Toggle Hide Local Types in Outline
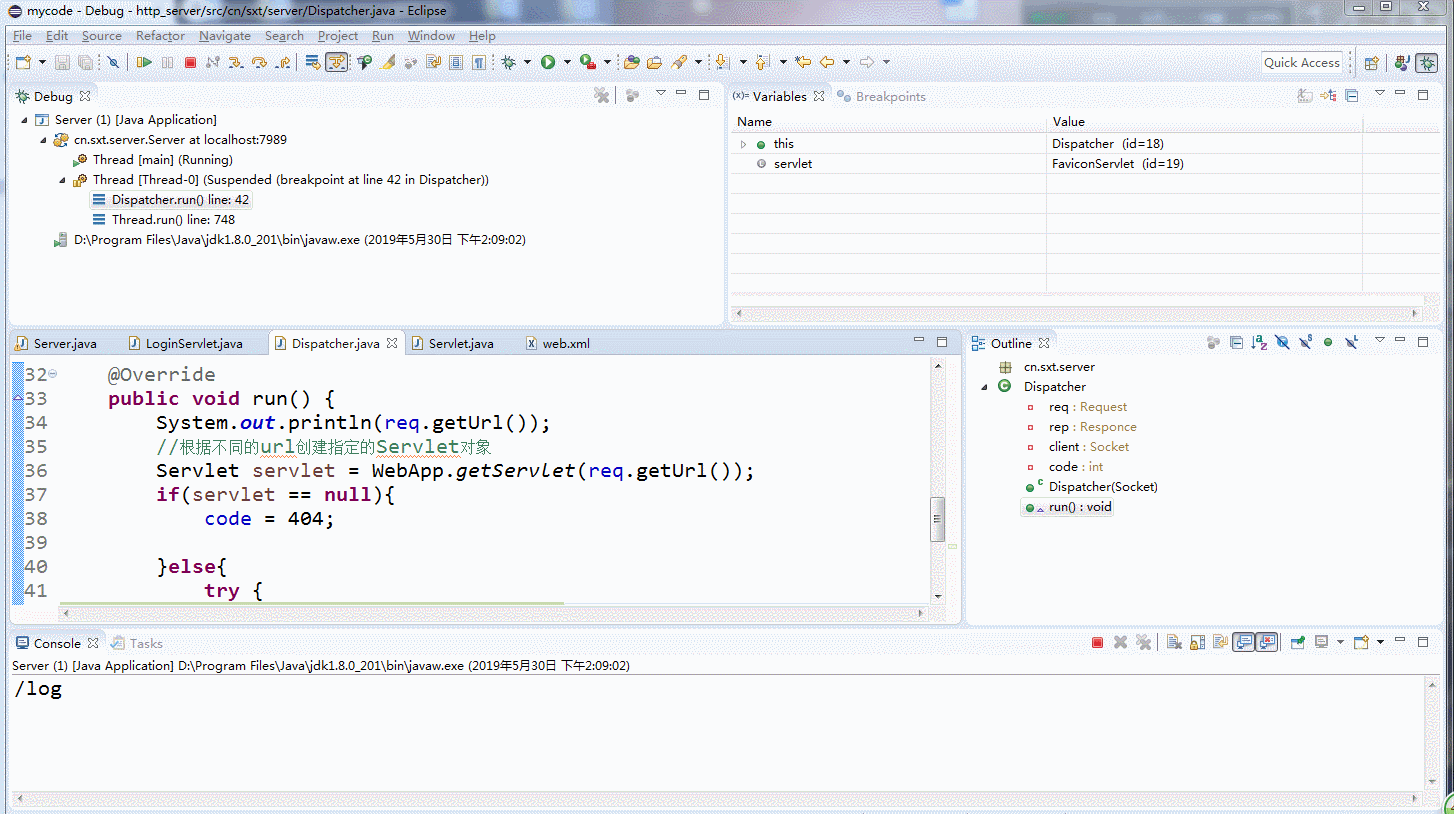1454x814 pixels. 1351,342
